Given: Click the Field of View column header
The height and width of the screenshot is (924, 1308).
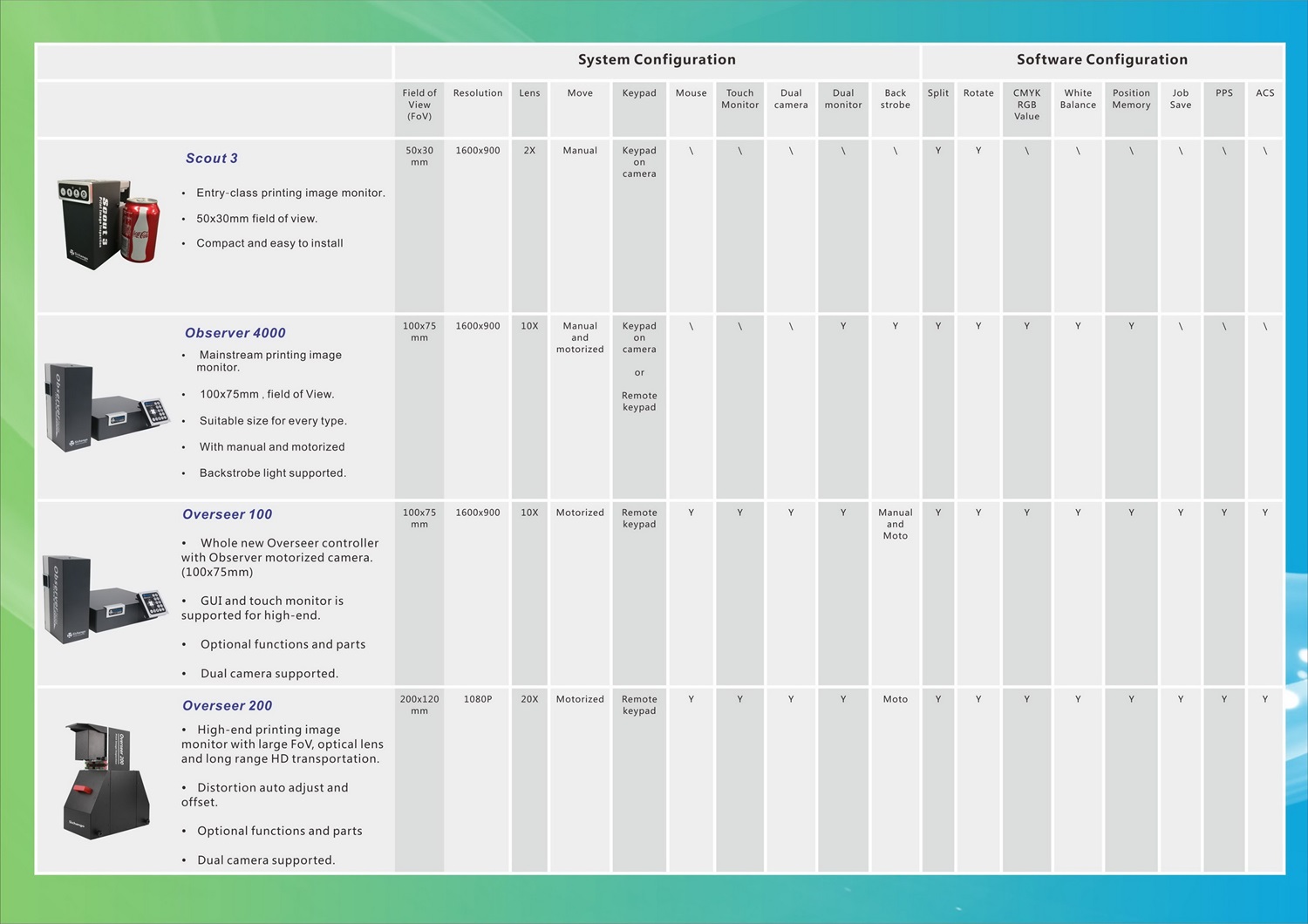Looking at the screenshot, I should coord(419,105).
